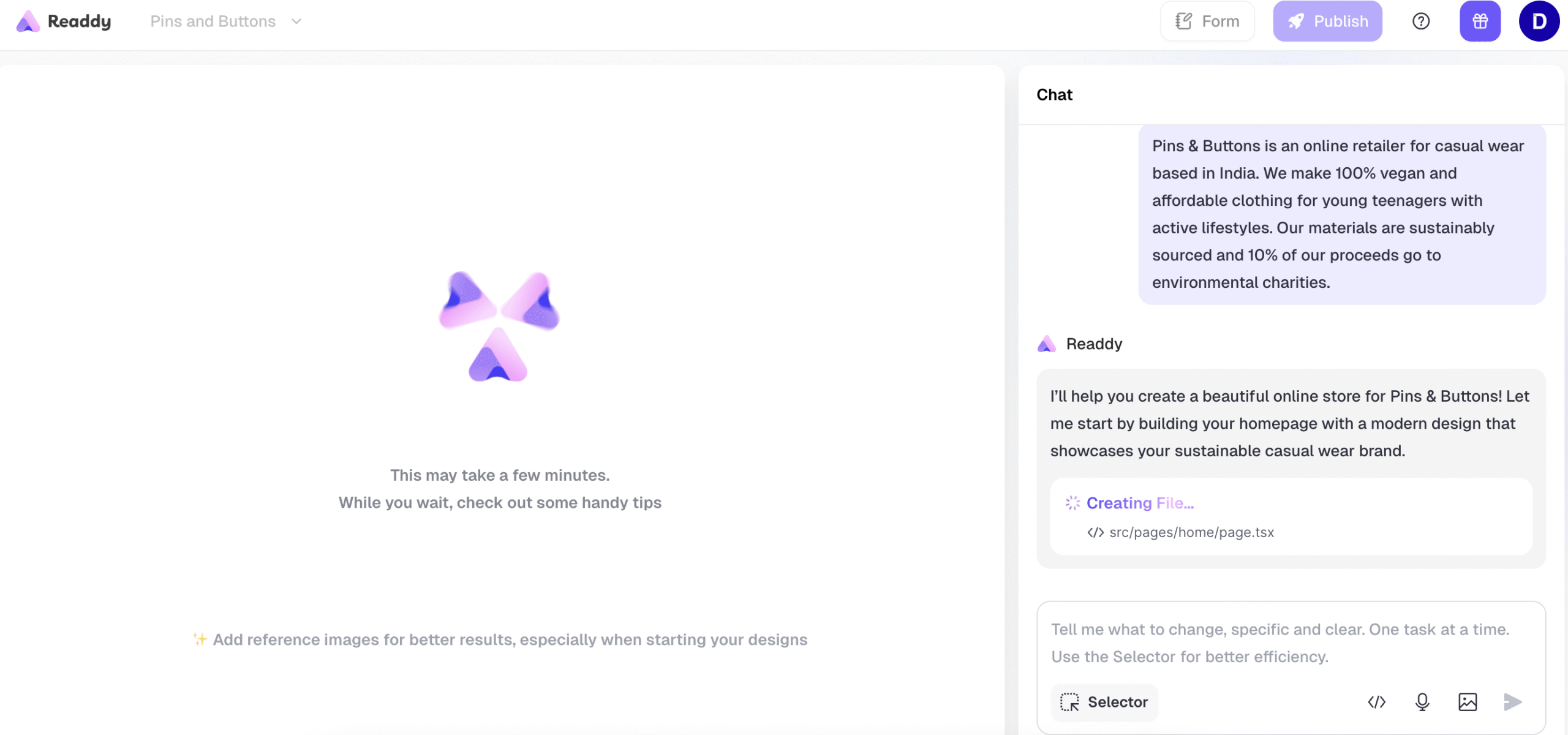The width and height of the screenshot is (1568, 735).
Task: Open the user avatar D menu
Action: 1539,21
